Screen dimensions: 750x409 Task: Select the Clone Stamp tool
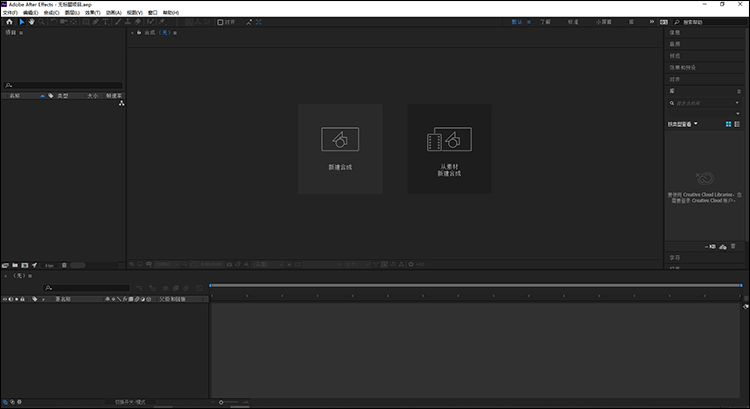coord(128,22)
